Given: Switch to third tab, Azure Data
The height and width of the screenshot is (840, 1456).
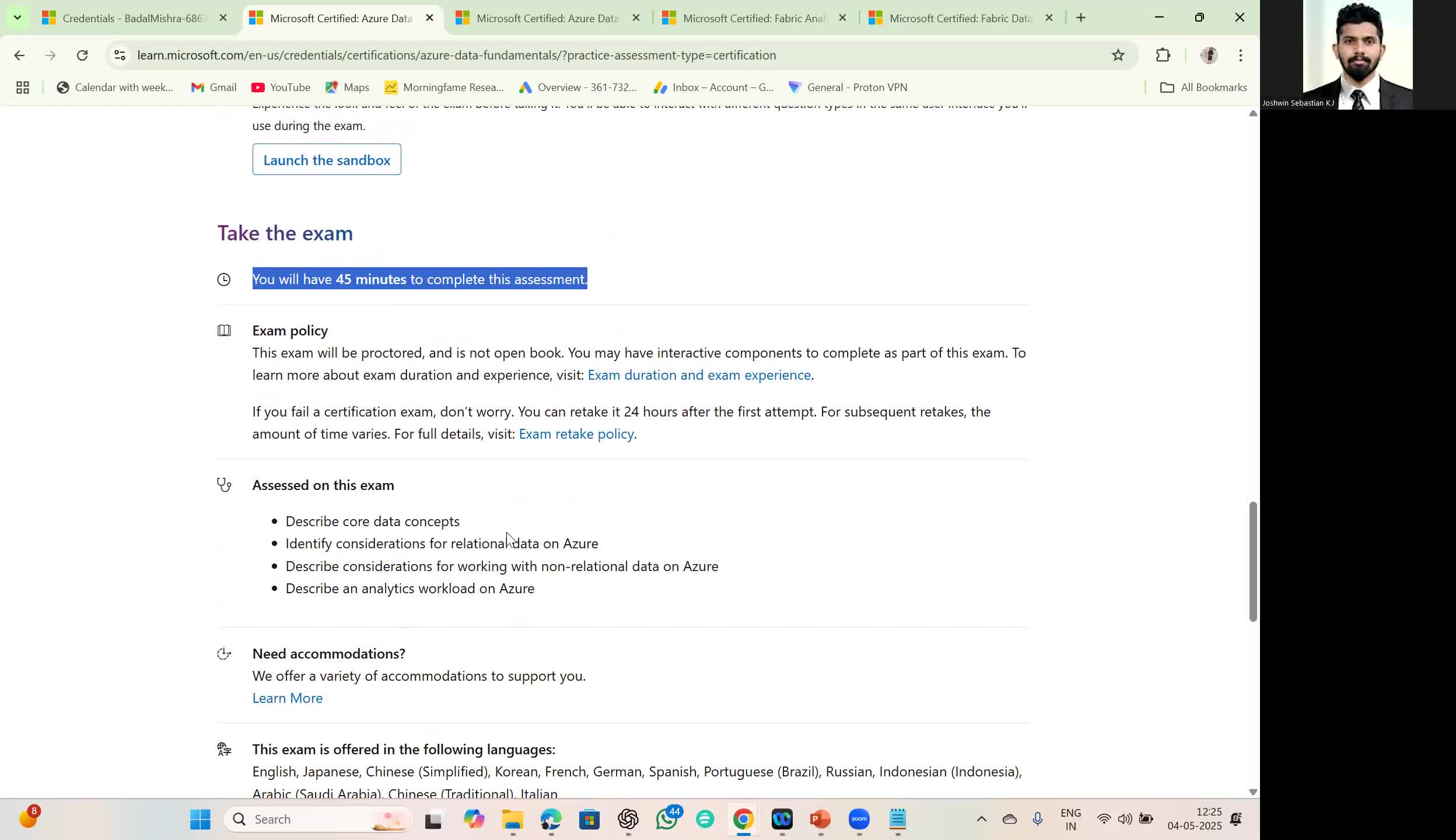Looking at the screenshot, I should point(537,18).
